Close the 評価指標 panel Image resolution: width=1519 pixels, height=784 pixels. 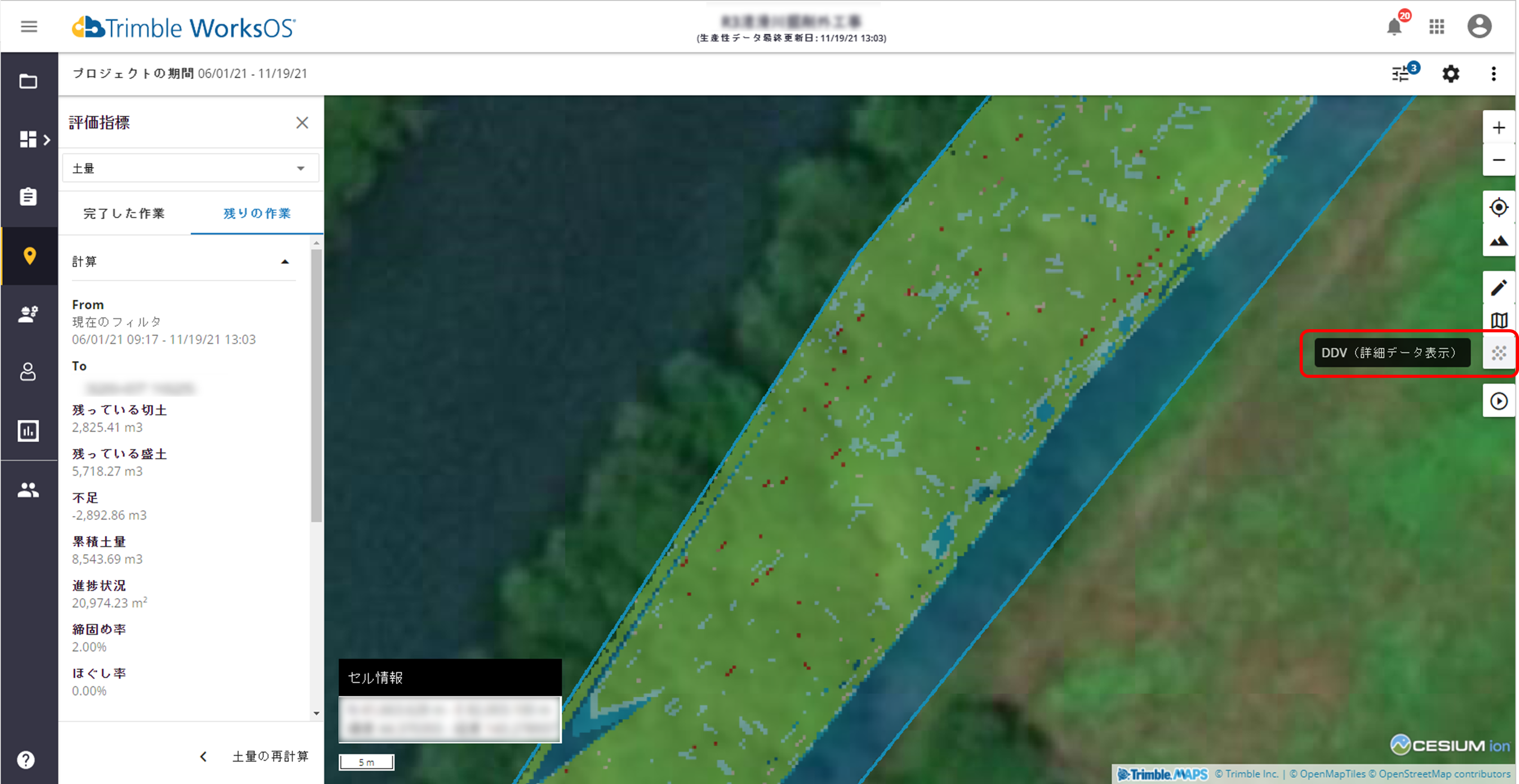click(302, 122)
